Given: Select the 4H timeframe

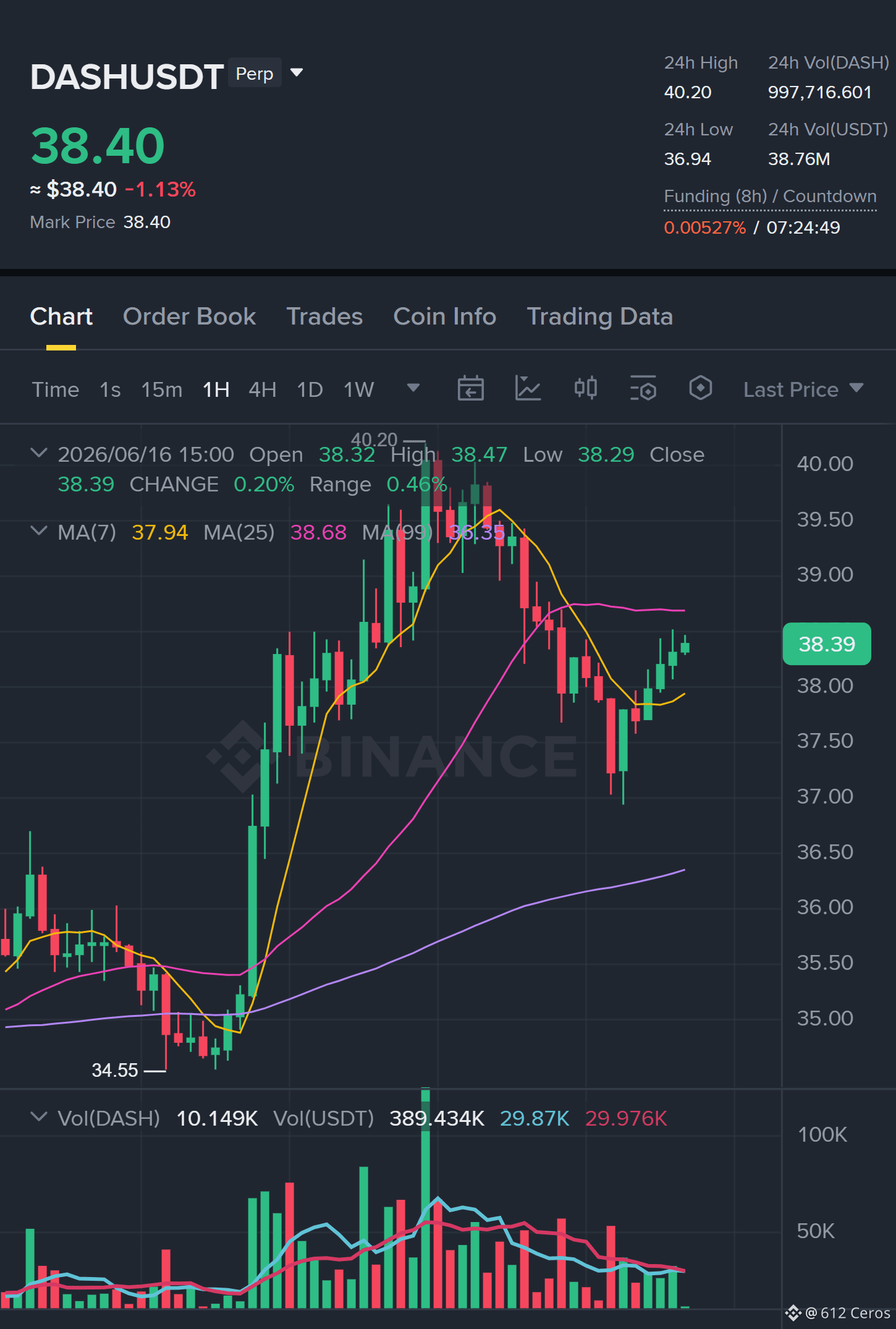Looking at the screenshot, I should (262, 389).
